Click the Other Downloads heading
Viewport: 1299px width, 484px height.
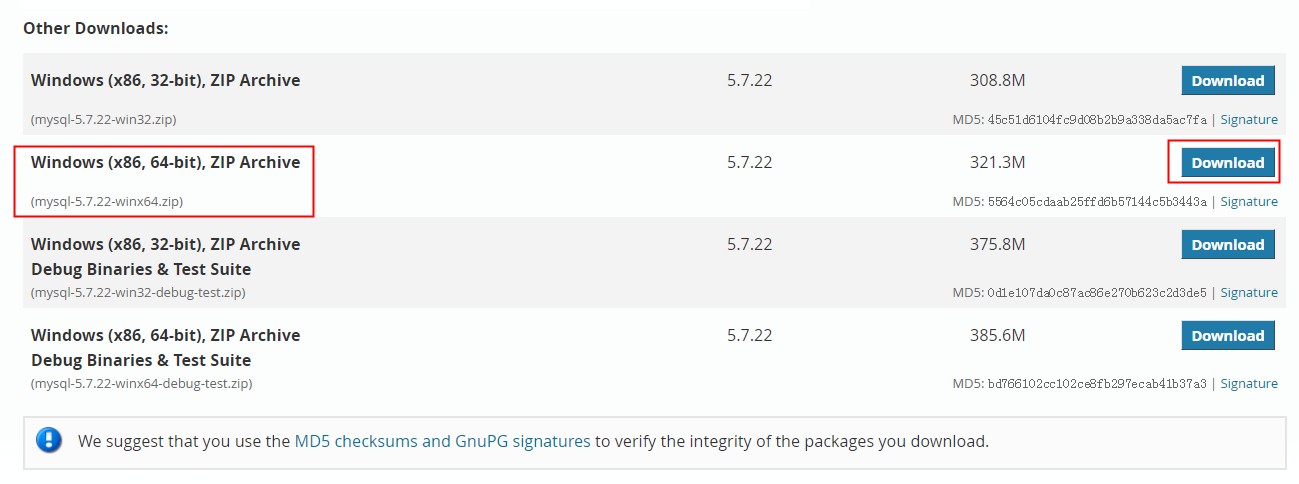[96, 28]
